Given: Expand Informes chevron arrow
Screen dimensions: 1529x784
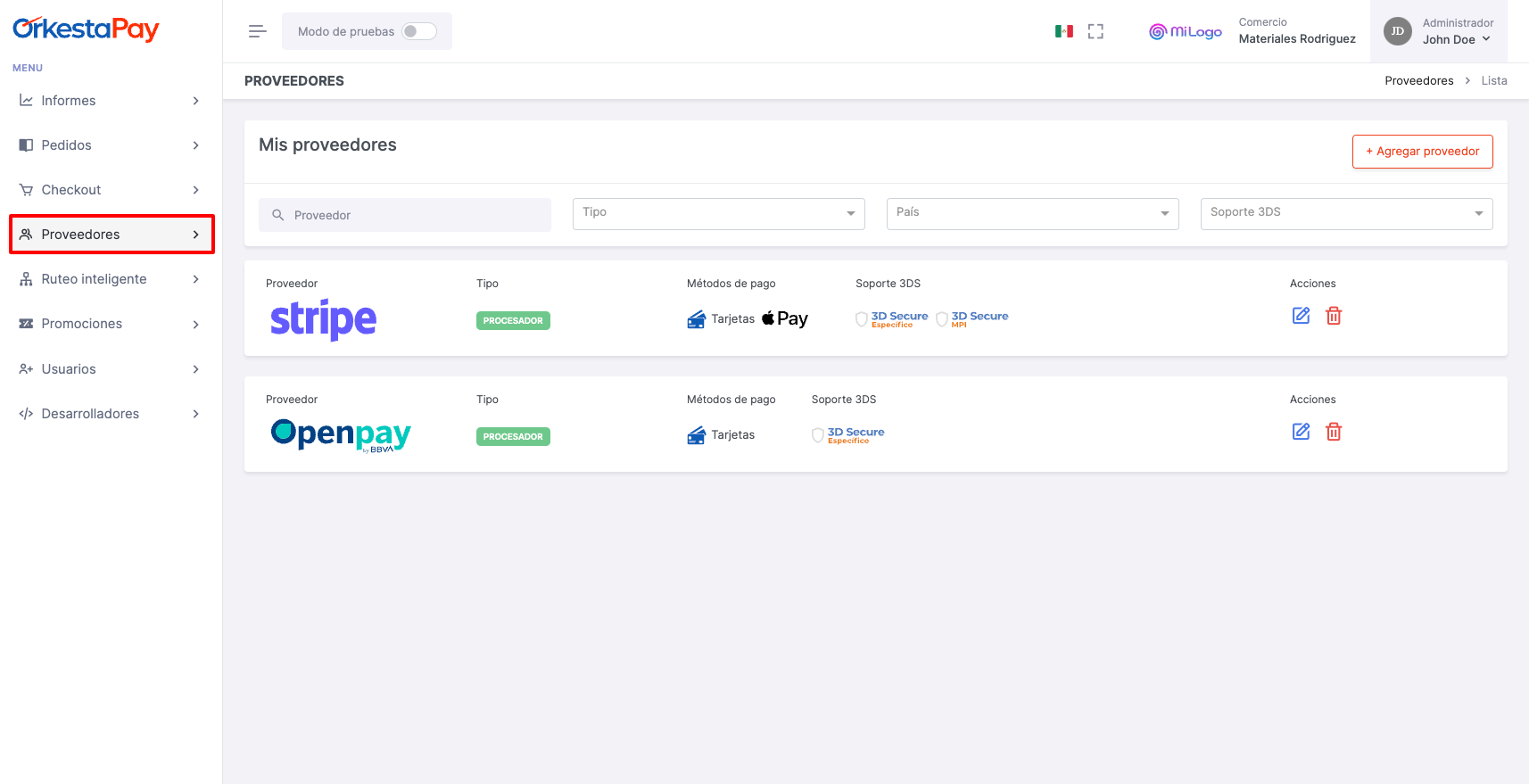Looking at the screenshot, I should point(196,101).
